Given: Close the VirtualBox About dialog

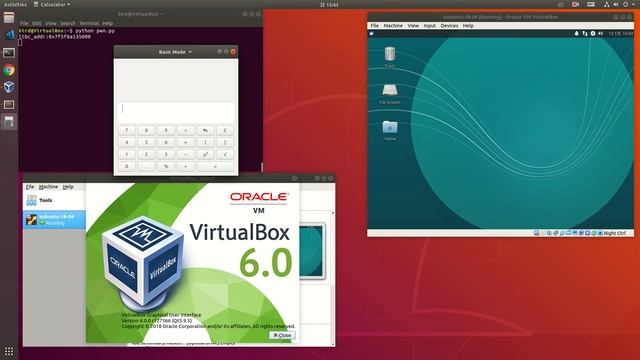Looking at the screenshot, I should coord(282,335).
